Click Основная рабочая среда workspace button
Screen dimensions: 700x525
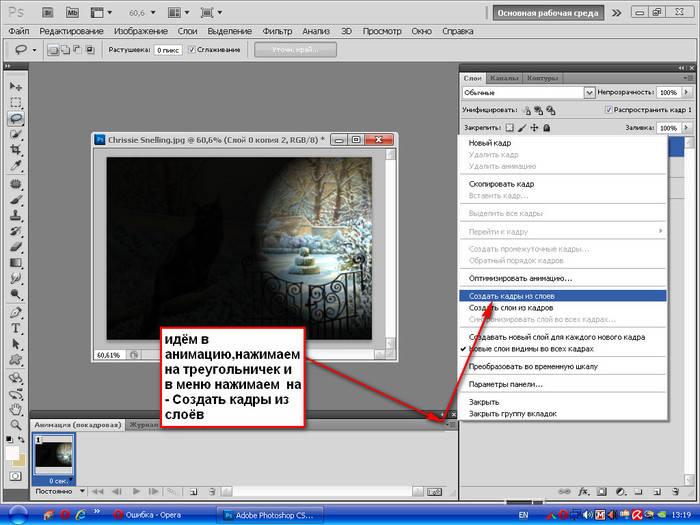coord(548,13)
